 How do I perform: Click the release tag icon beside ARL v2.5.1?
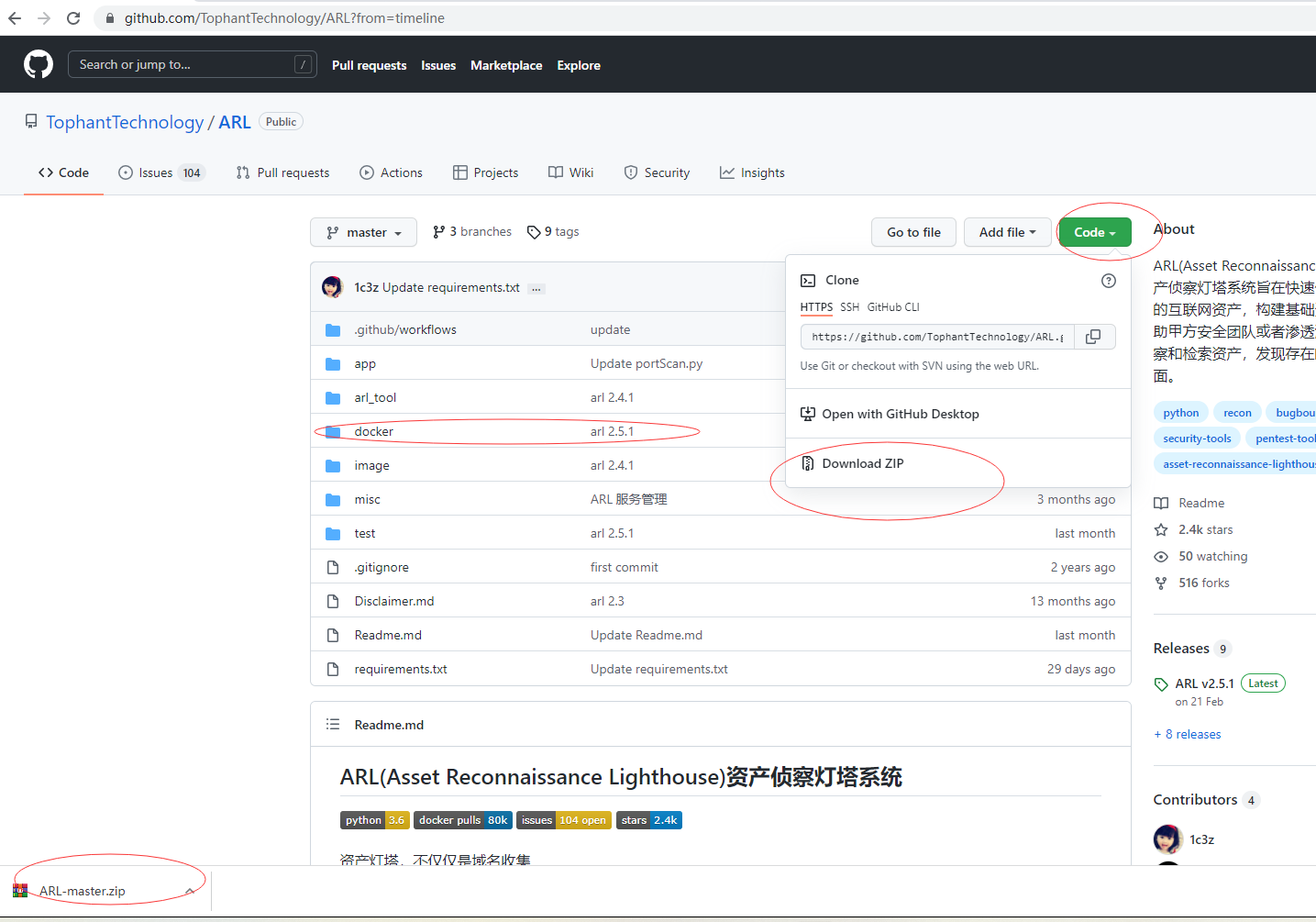tap(1161, 684)
